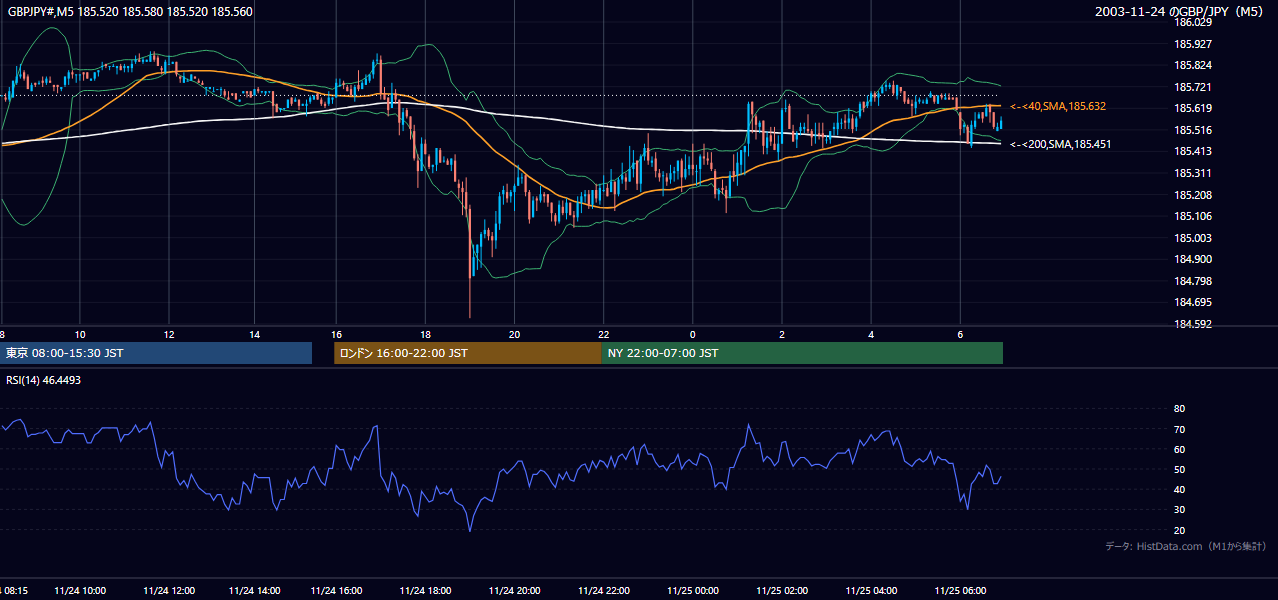Click the 186.029 price axis label
Screen dimensions: 1278x600
(x=1193, y=22)
